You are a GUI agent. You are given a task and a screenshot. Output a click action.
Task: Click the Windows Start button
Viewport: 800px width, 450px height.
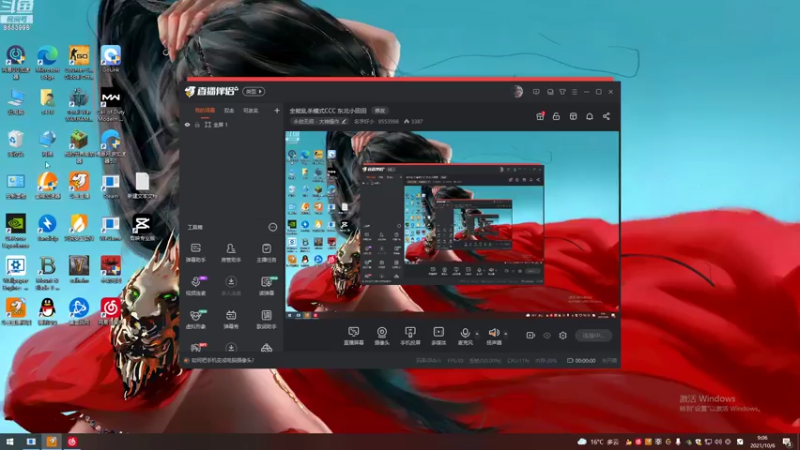pyautogui.click(x=9, y=441)
